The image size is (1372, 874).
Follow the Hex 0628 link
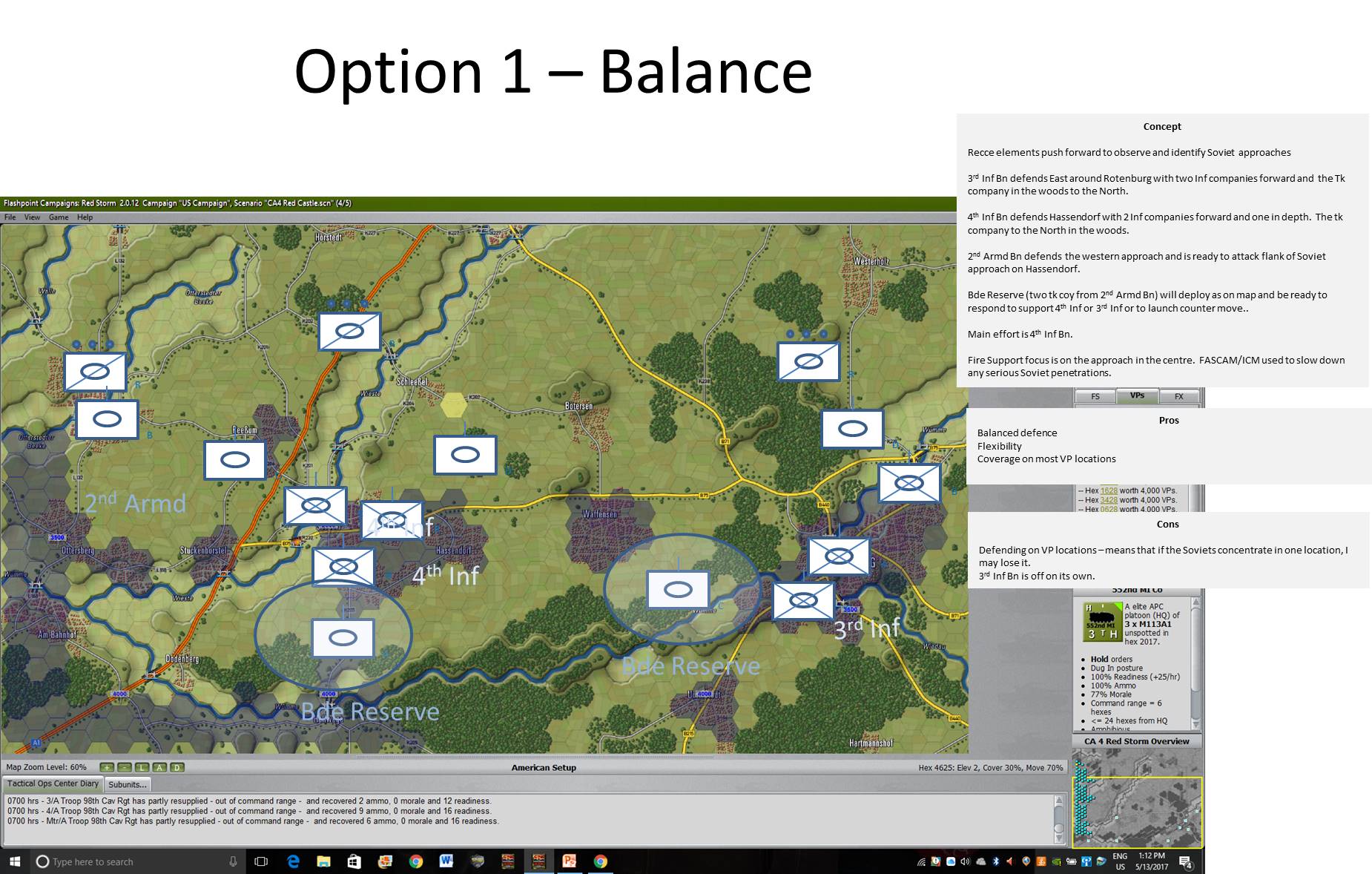point(1109,509)
